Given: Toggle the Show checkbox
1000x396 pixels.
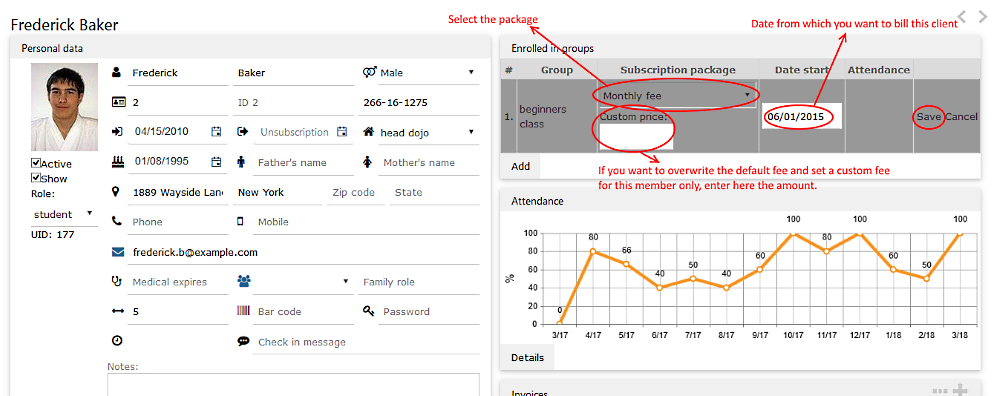Looking at the screenshot, I should (36, 178).
